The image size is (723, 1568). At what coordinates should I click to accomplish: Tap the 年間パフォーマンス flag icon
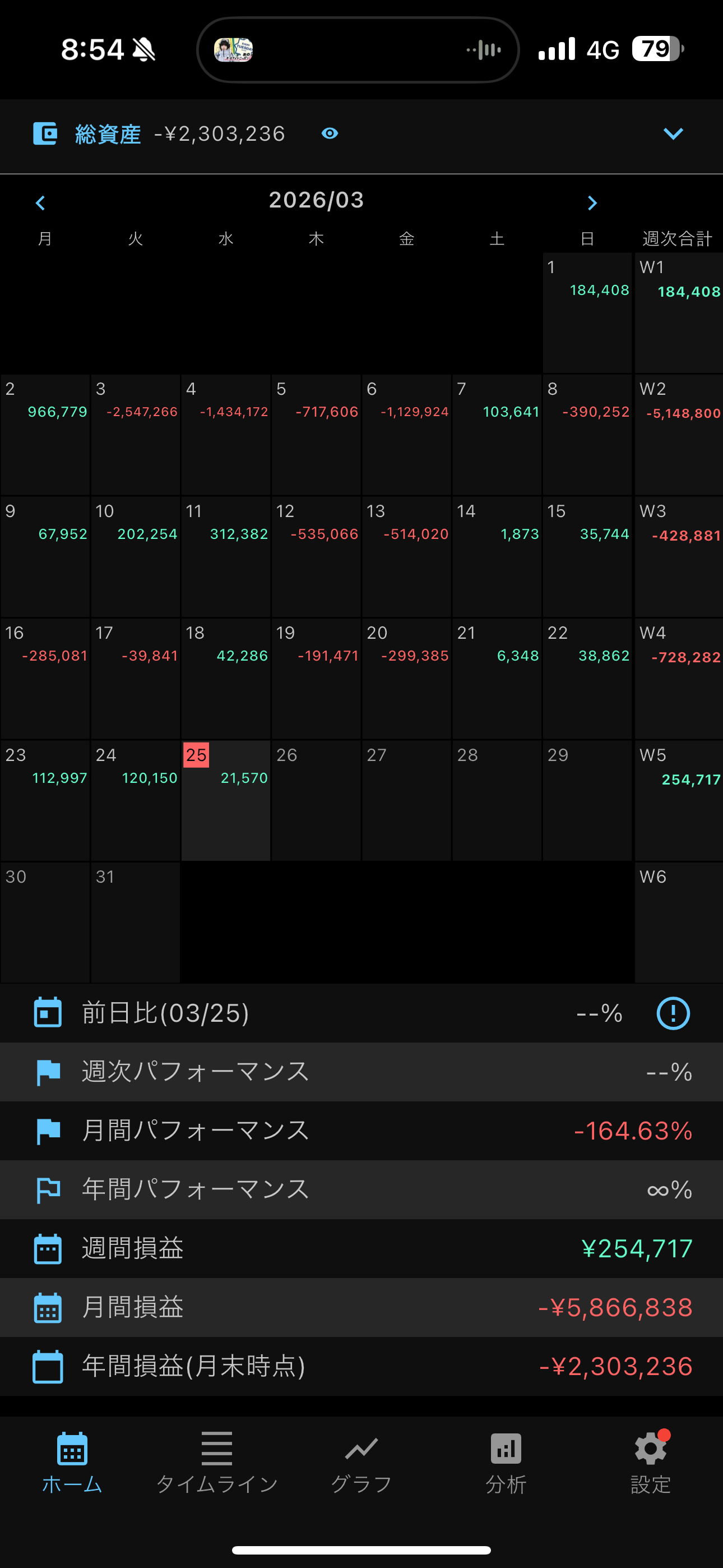point(48,1190)
